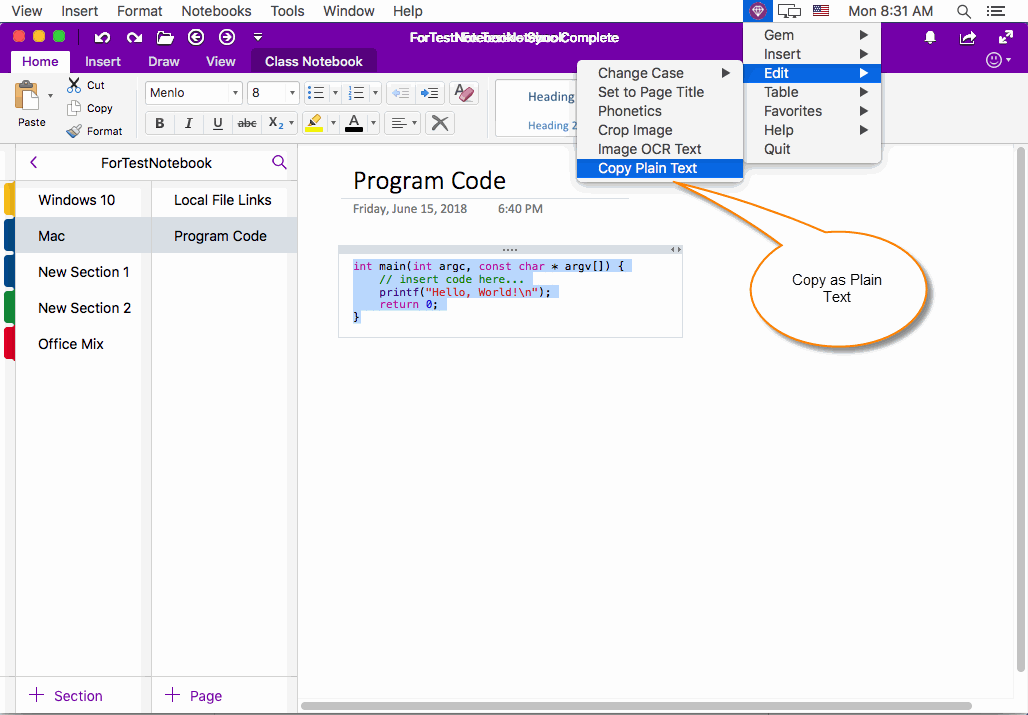Add a new section with + Section

[66, 695]
